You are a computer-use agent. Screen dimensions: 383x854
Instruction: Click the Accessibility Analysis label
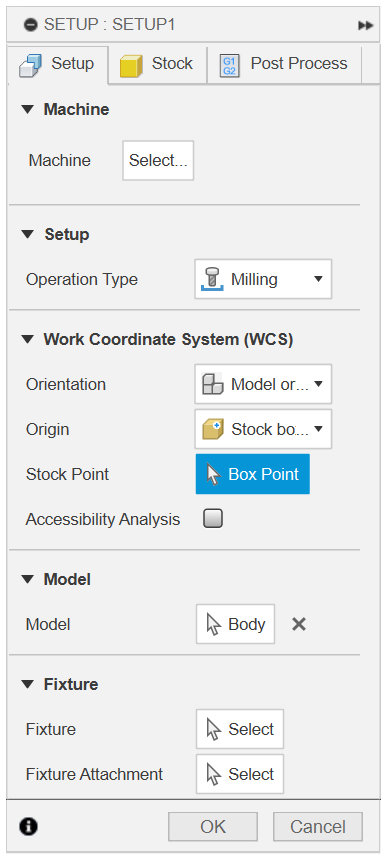click(x=103, y=520)
